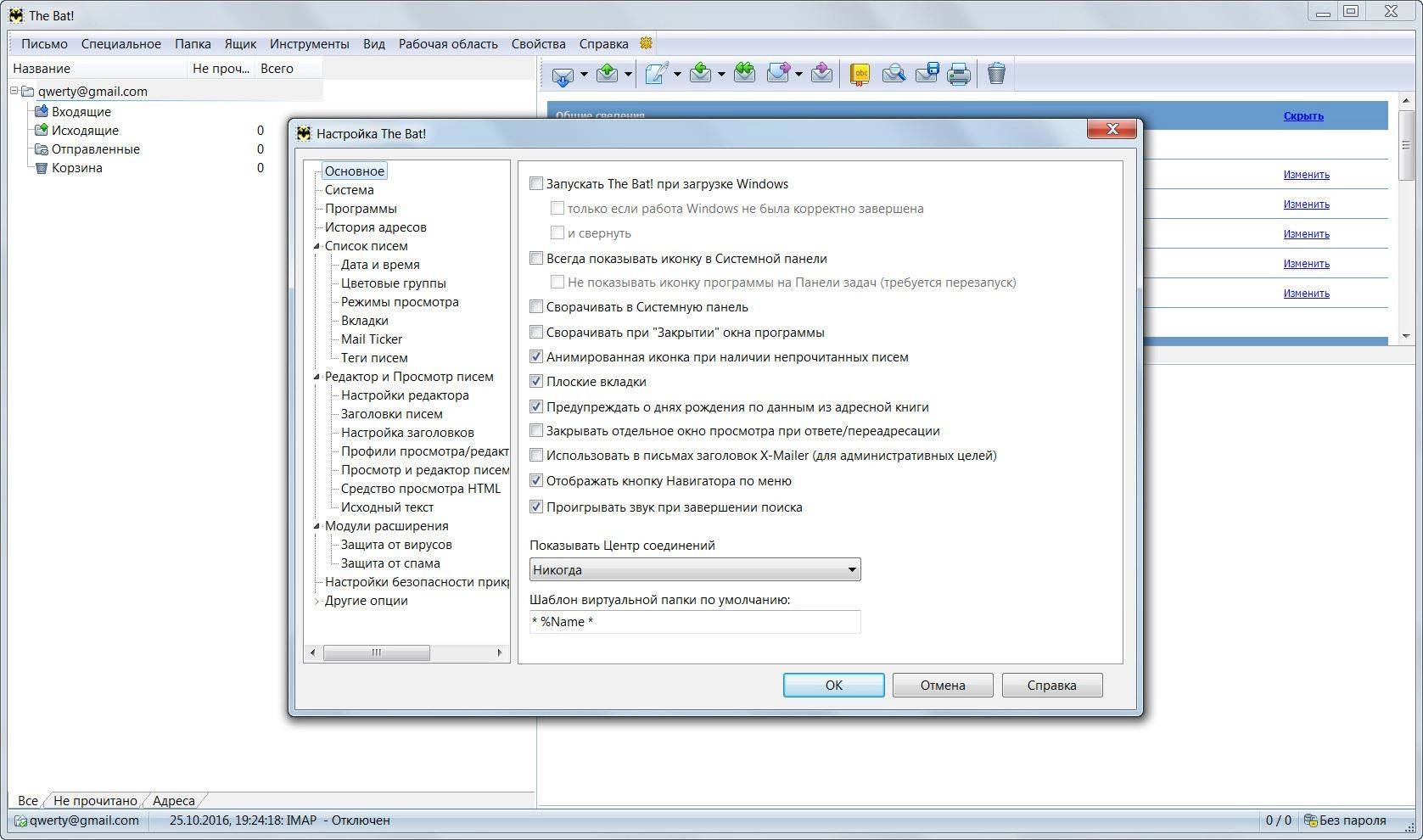Click the Reply toolbar icon

pos(701,74)
